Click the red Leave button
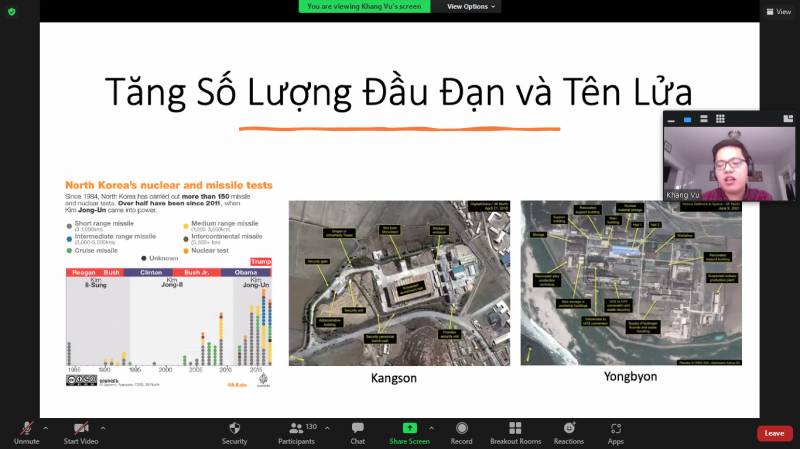This screenshot has width=800, height=449. point(774,433)
